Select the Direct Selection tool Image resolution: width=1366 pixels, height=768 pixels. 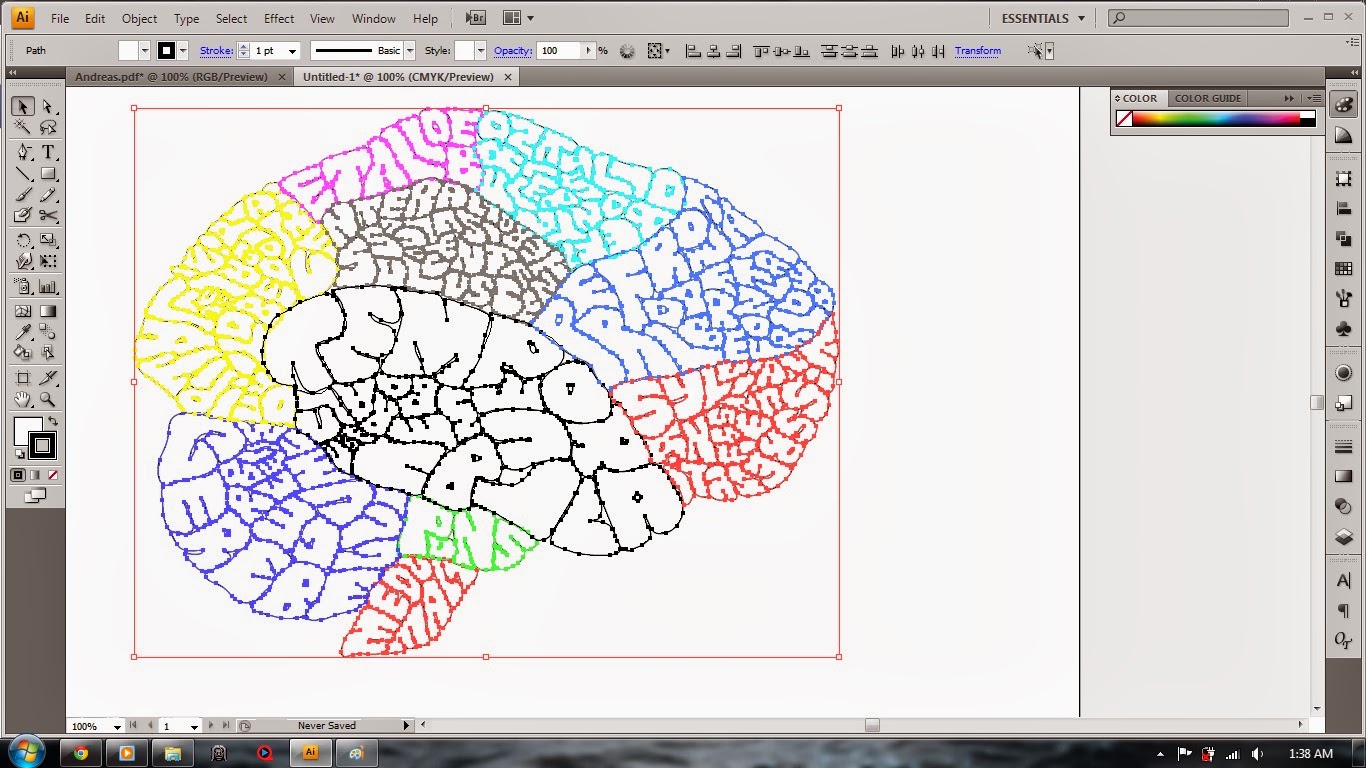click(47, 106)
